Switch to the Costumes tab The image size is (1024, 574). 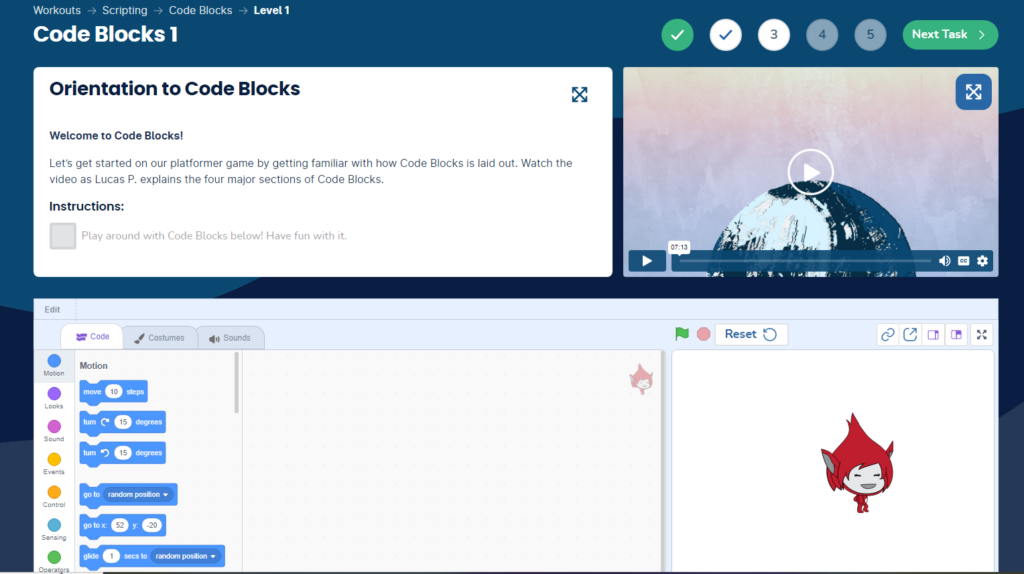[159, 338]
